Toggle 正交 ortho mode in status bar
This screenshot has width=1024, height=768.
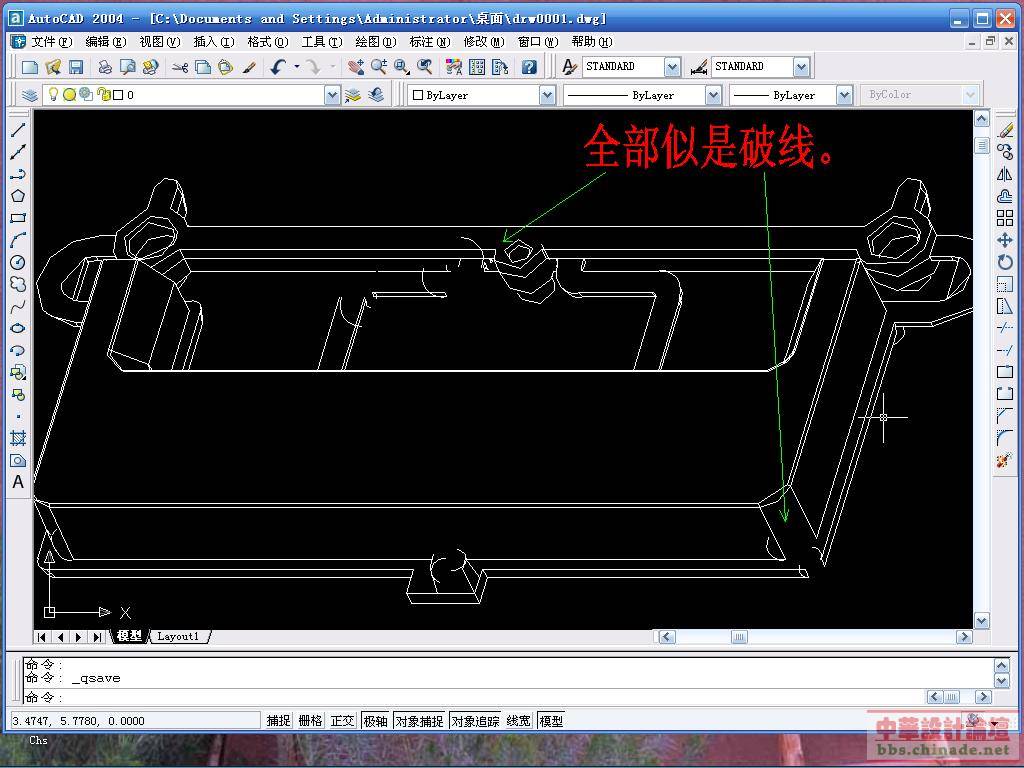pos(342,720)
